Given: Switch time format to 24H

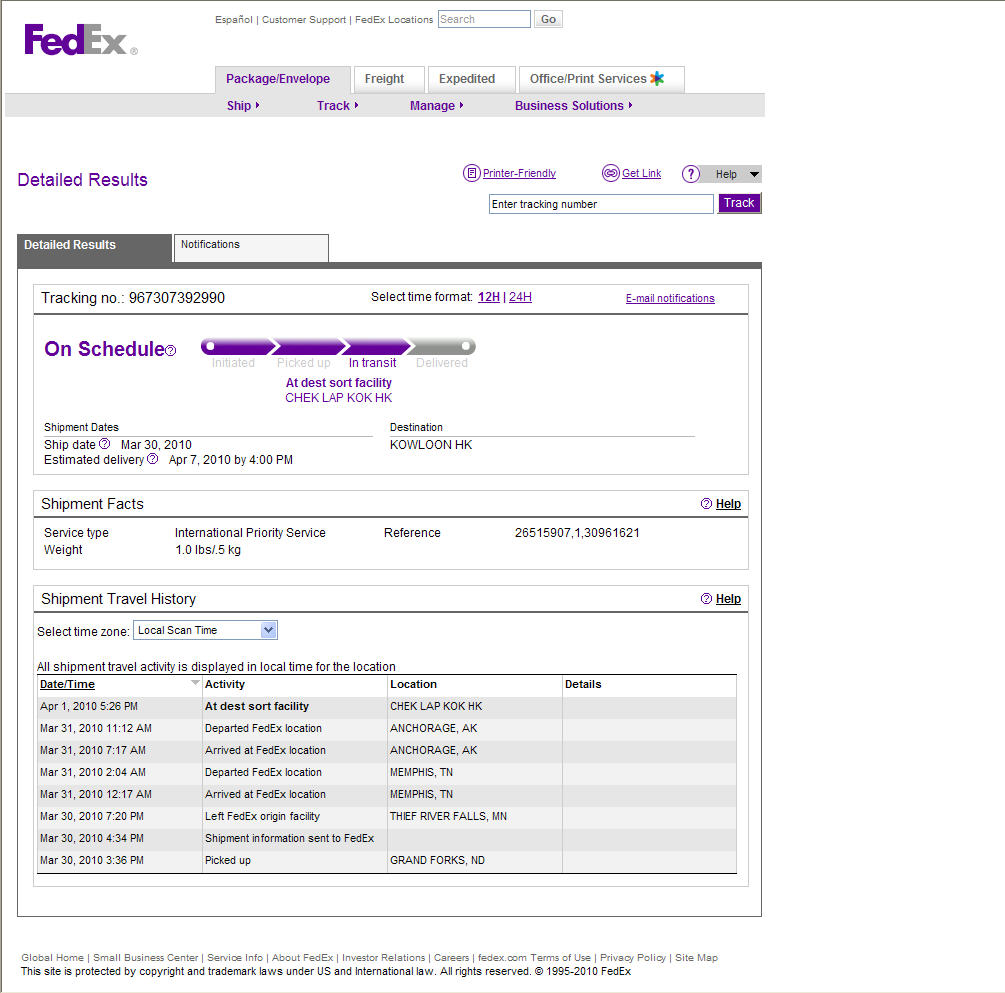Looking at the screenshot, I should click(x=520, y=297).
